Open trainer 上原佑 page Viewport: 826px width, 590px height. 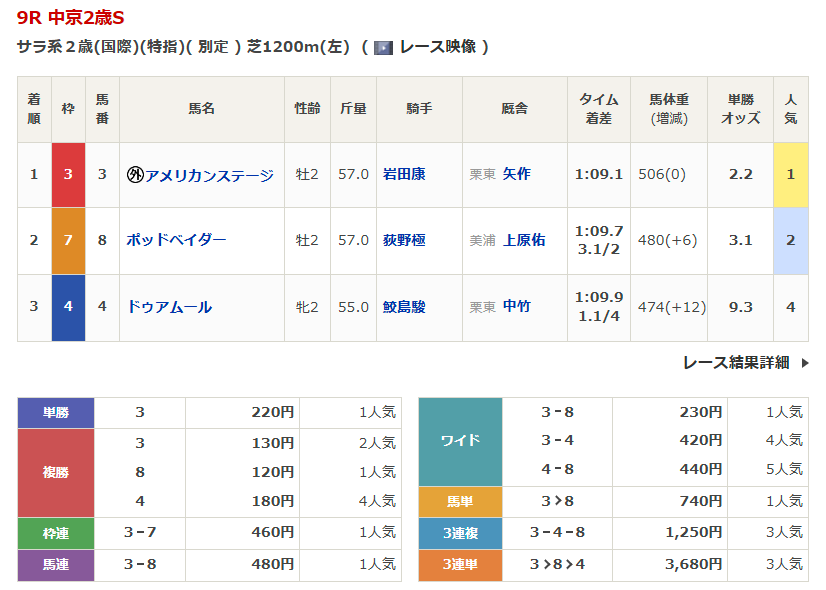[523, 240]
